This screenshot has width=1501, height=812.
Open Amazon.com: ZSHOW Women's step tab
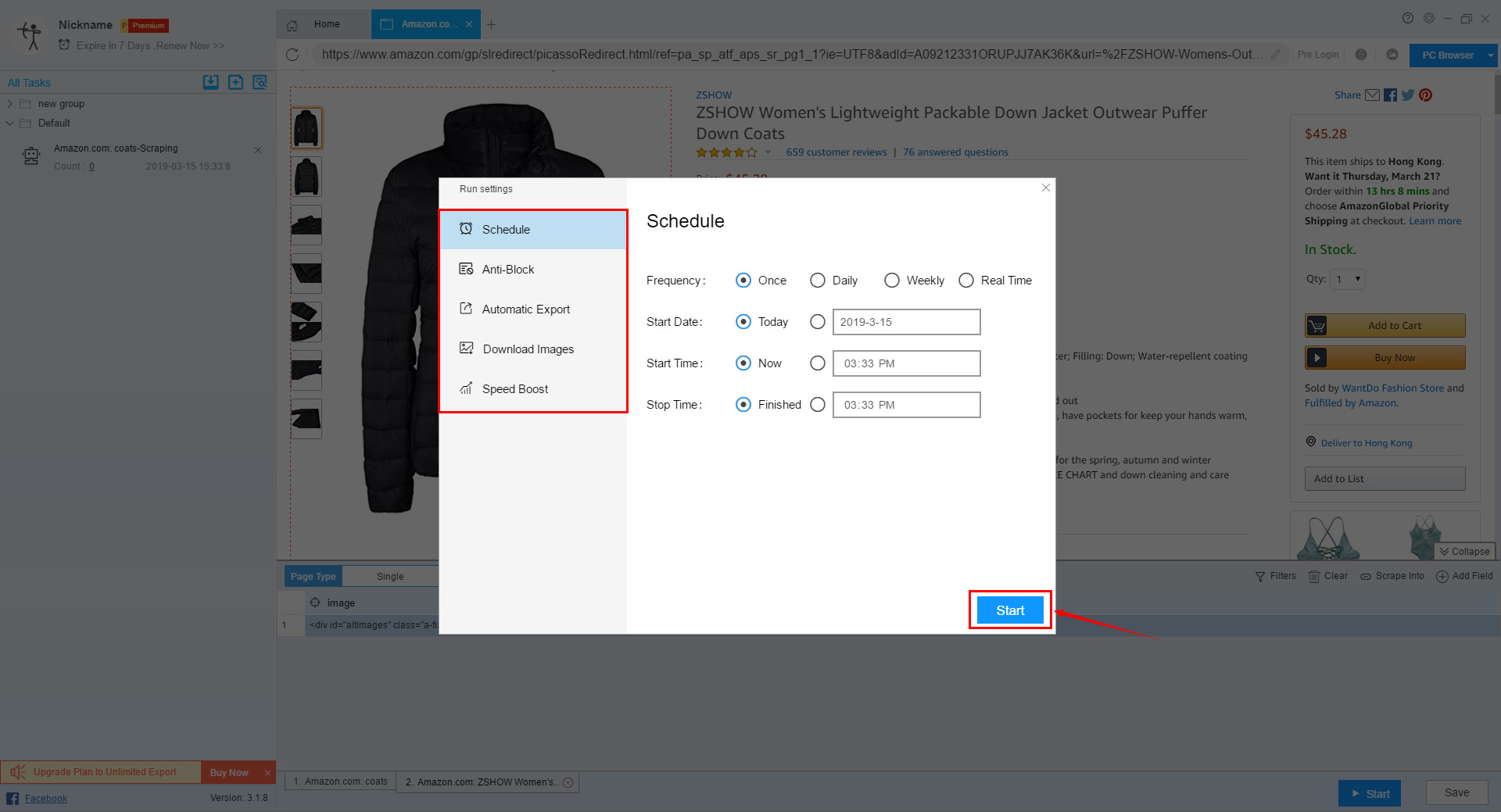488,782
